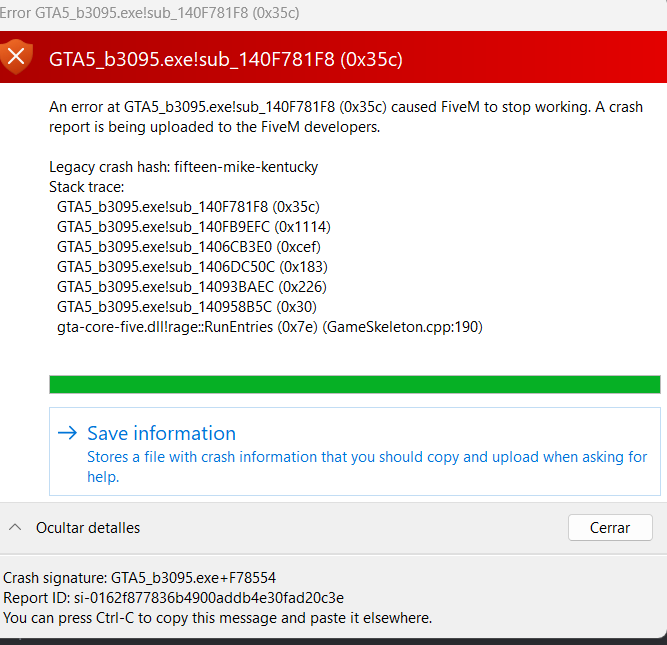Click the Ocultar detalles label
The width and height of the screenshot is (667, 645).
pos(88,528)
